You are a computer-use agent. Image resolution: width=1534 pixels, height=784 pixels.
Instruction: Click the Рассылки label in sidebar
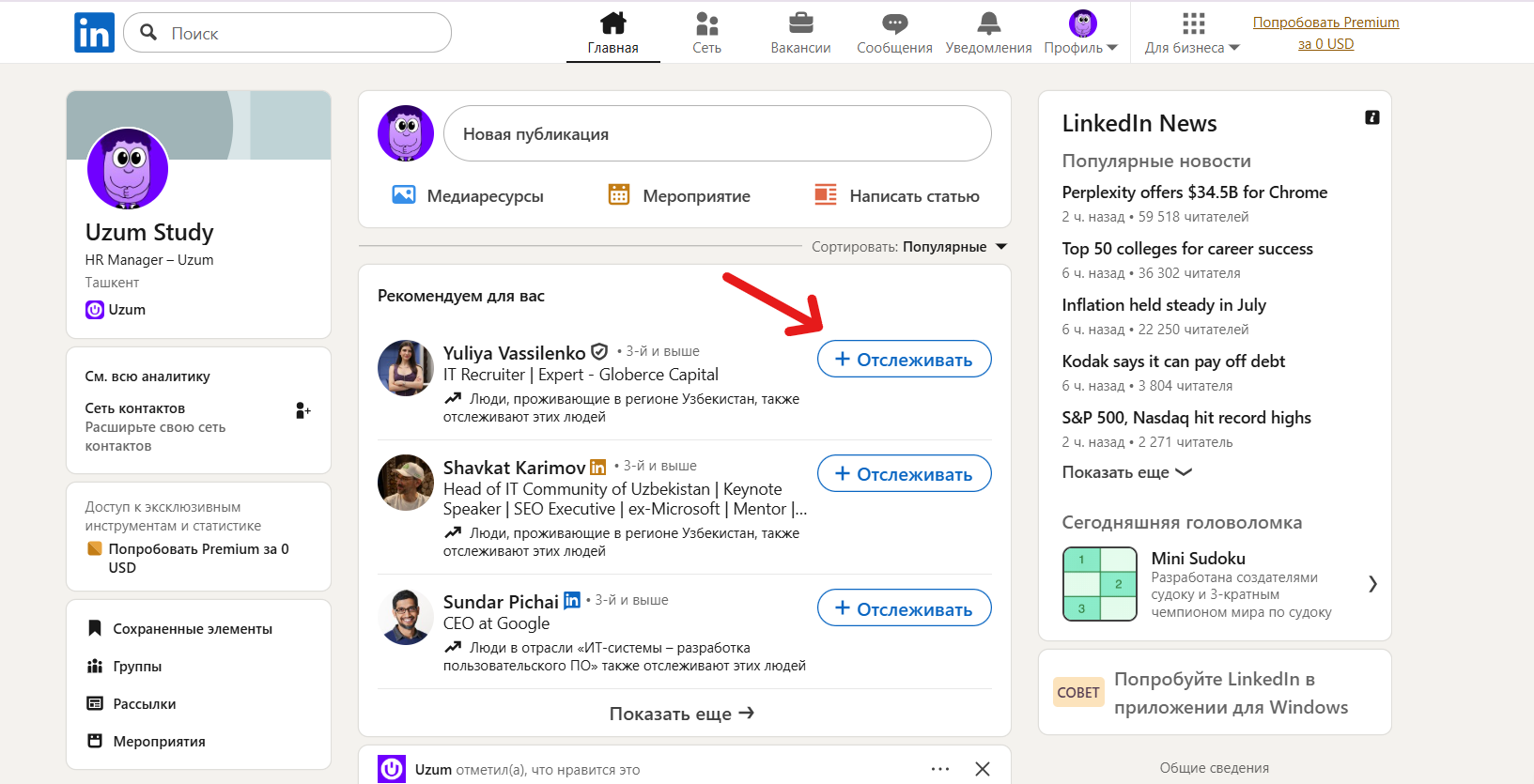tap(145, 704)
